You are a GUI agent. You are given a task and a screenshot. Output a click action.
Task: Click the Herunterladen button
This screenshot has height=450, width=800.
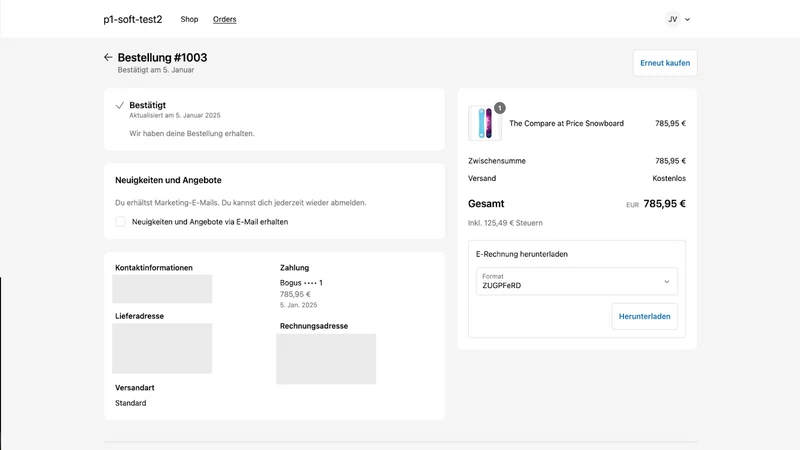click(x=644, y=316)
